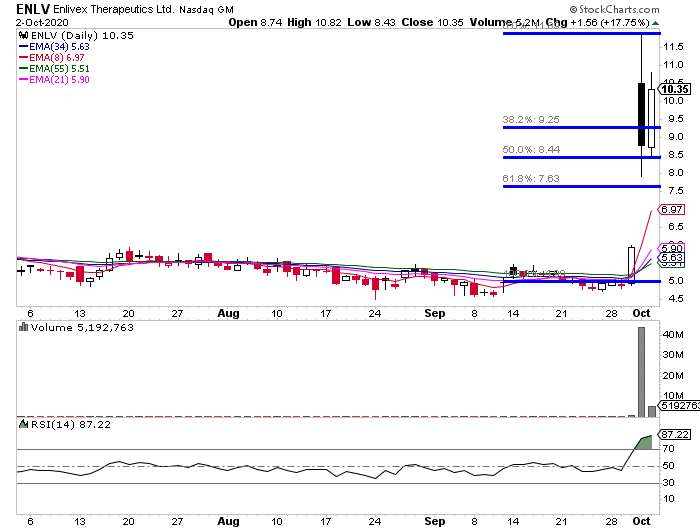The height and width of the screenshot is (530, 700).
Task: Click the EMA(21) 5.90 legend entry
Action: (x=54, y=79)
